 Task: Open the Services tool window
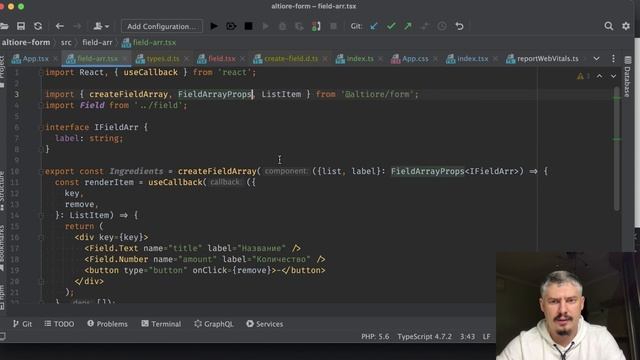click(265, 324)
